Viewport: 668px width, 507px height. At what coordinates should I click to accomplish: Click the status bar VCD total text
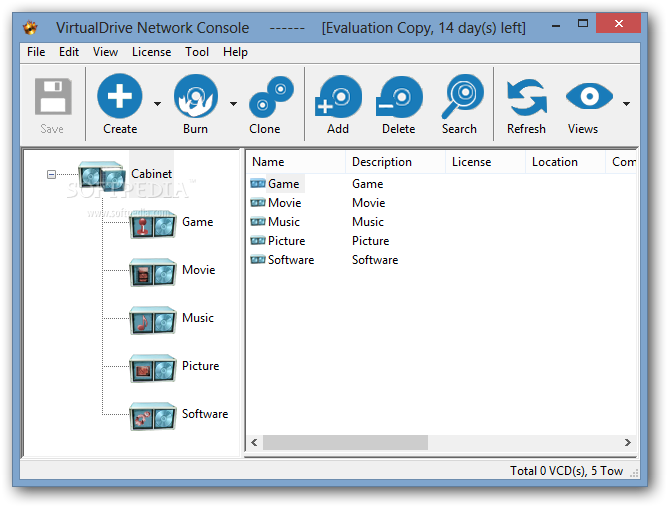(567, 471)
